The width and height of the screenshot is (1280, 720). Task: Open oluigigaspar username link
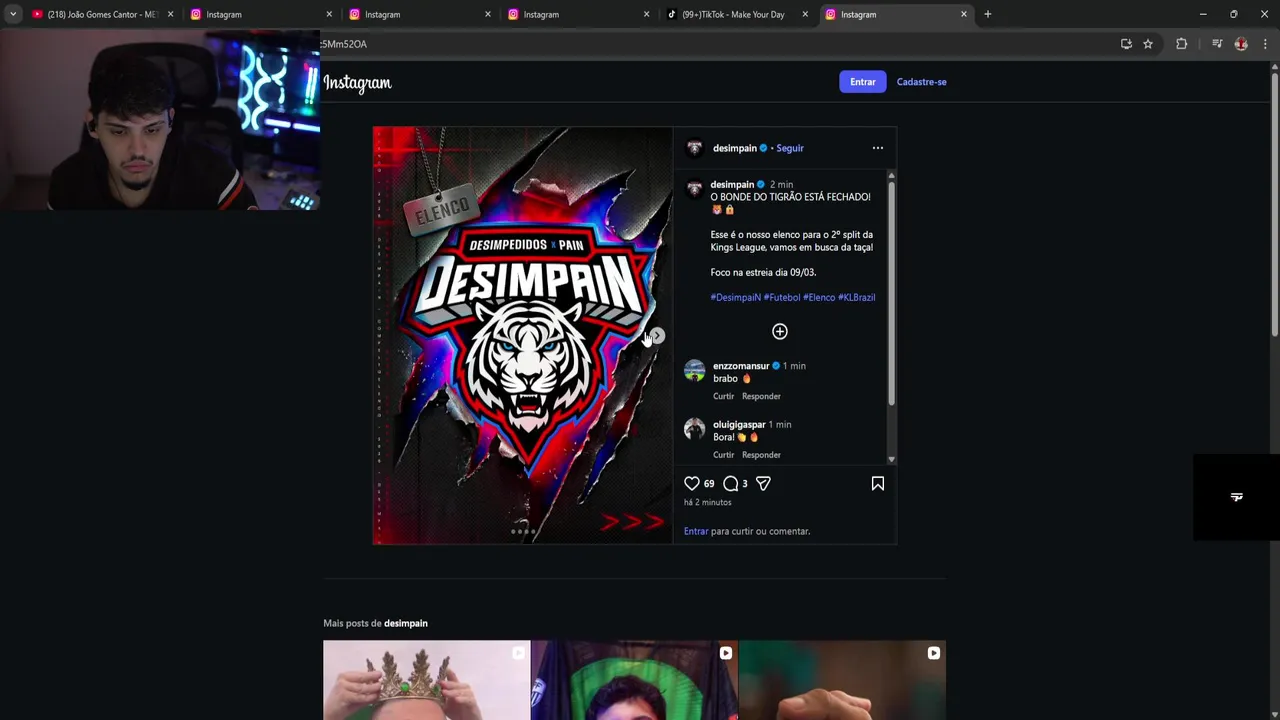pyautogui.click(x=739, y=425)
